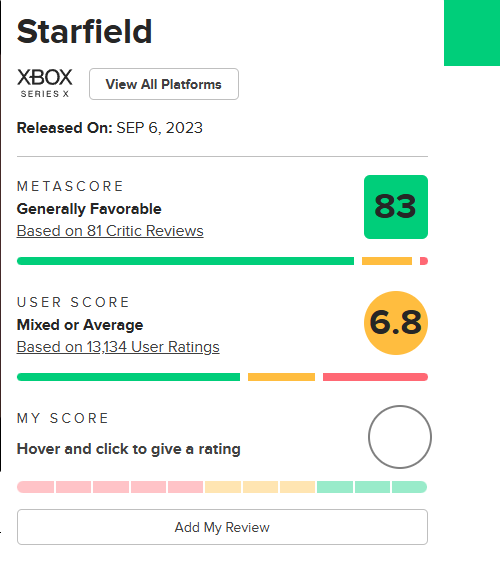Click yellow mixed portion of user bar
The image size is (500, 571).
click(282, 377)
